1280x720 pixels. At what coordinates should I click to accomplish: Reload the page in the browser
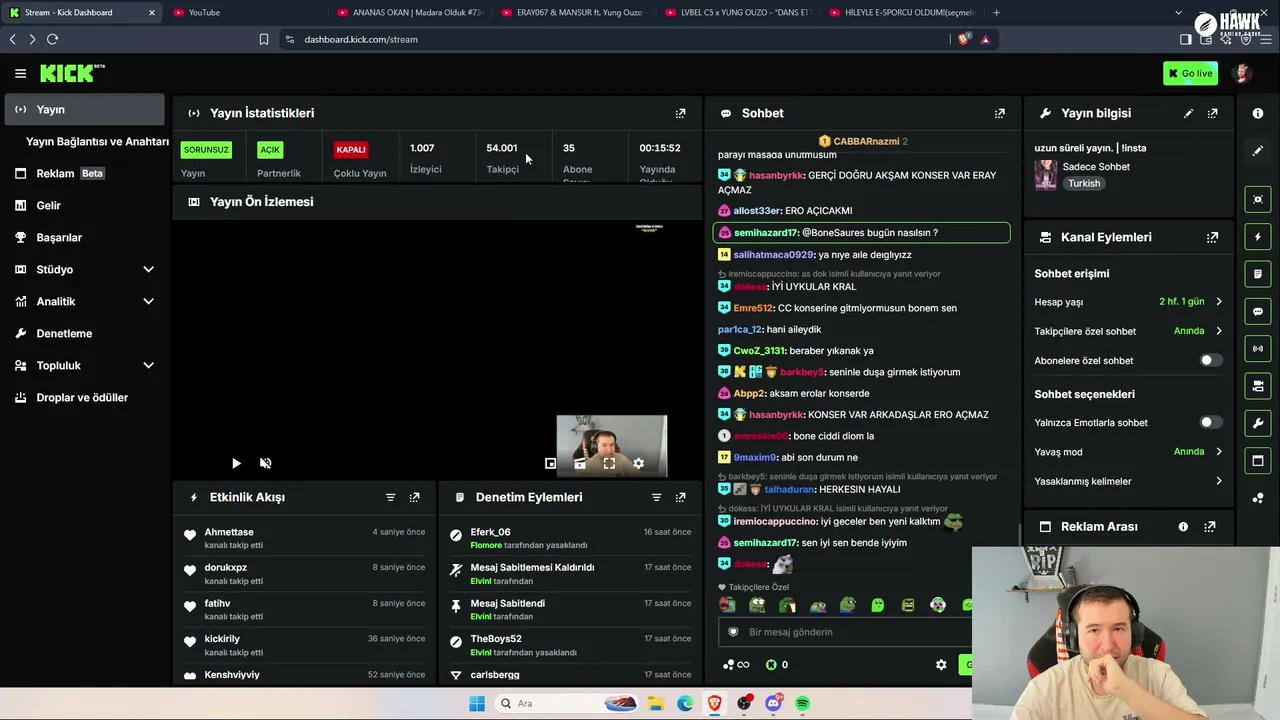point(52,39)
